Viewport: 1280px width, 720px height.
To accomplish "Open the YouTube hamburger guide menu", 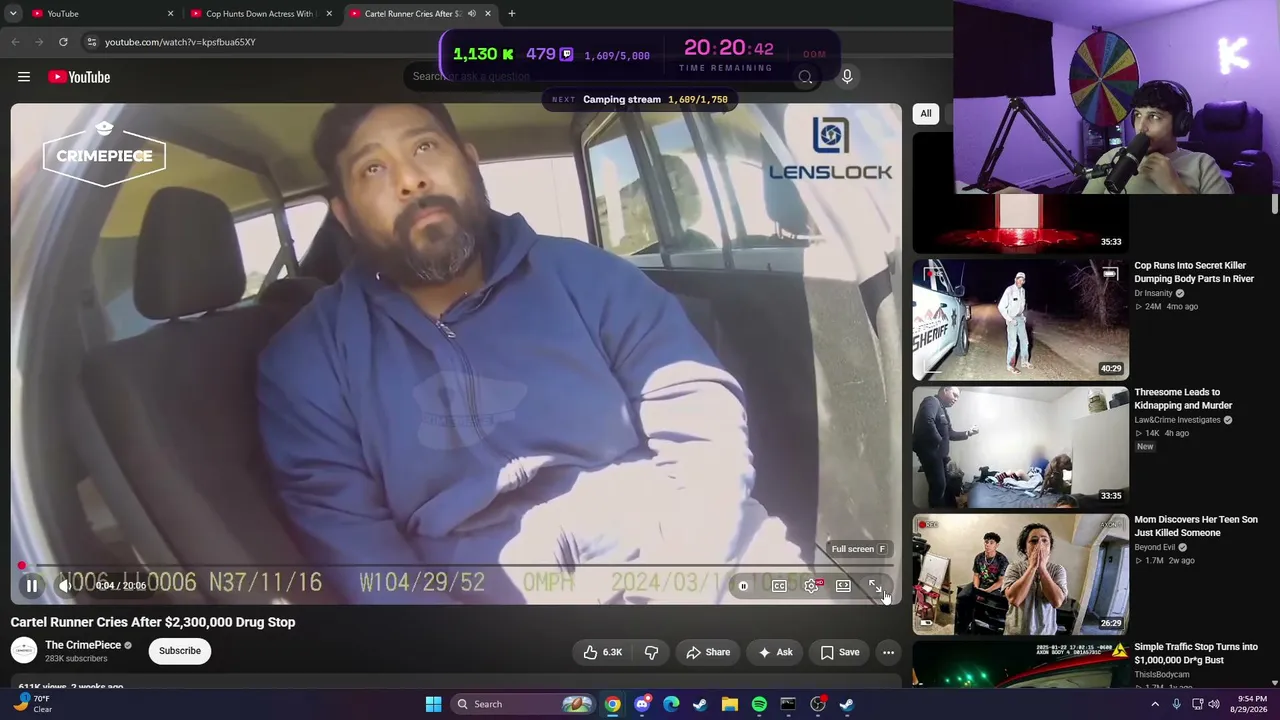I will [24, 77].
